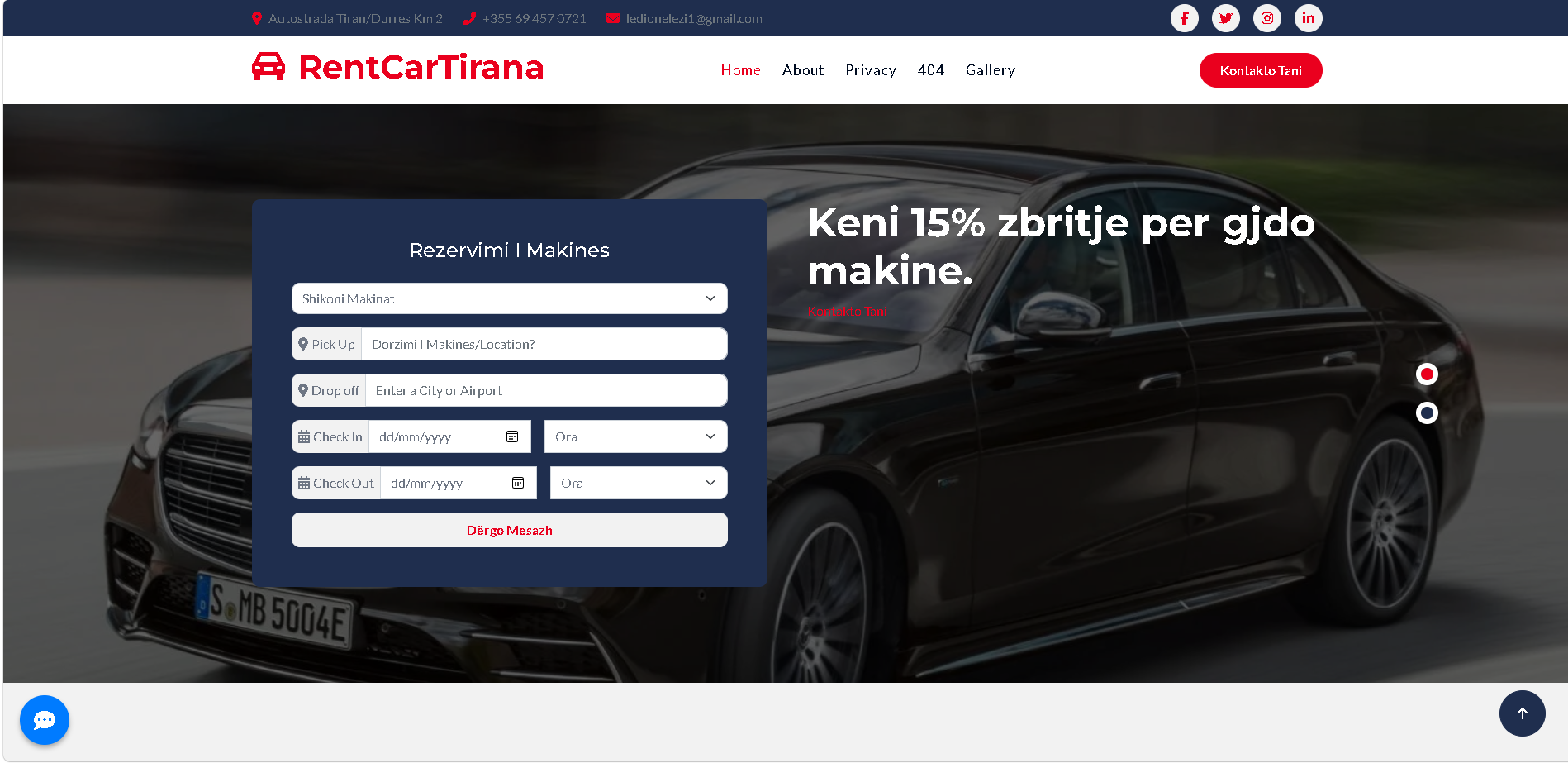Click the Drop off city input field
1568x763 pixels.
tap(545, 390)
